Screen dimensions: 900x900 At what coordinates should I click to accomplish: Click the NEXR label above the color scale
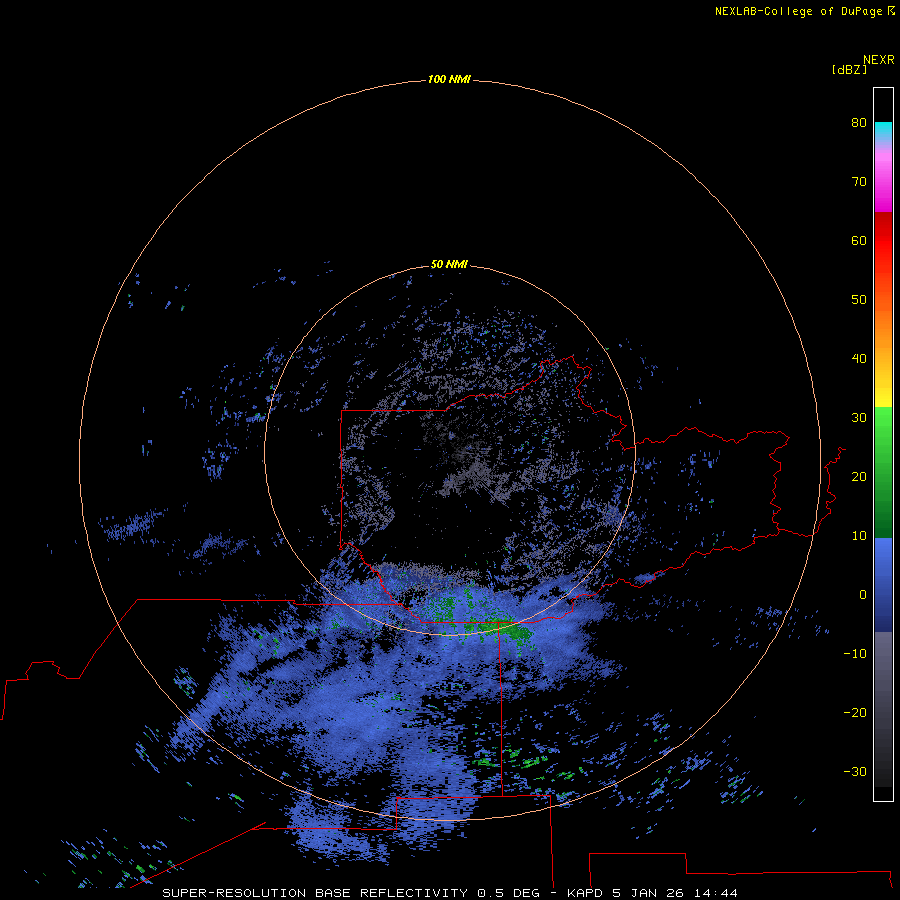tap(878, 60)
